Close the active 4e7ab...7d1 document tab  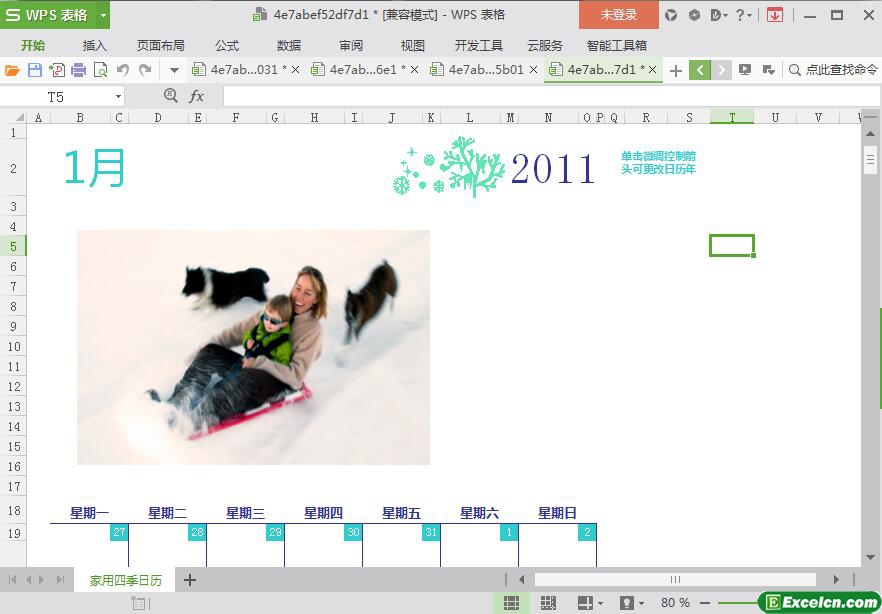tap(652, 70)
